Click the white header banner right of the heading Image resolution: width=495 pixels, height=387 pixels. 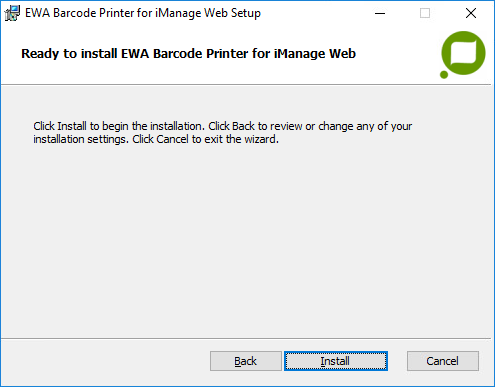pos(397,54)
